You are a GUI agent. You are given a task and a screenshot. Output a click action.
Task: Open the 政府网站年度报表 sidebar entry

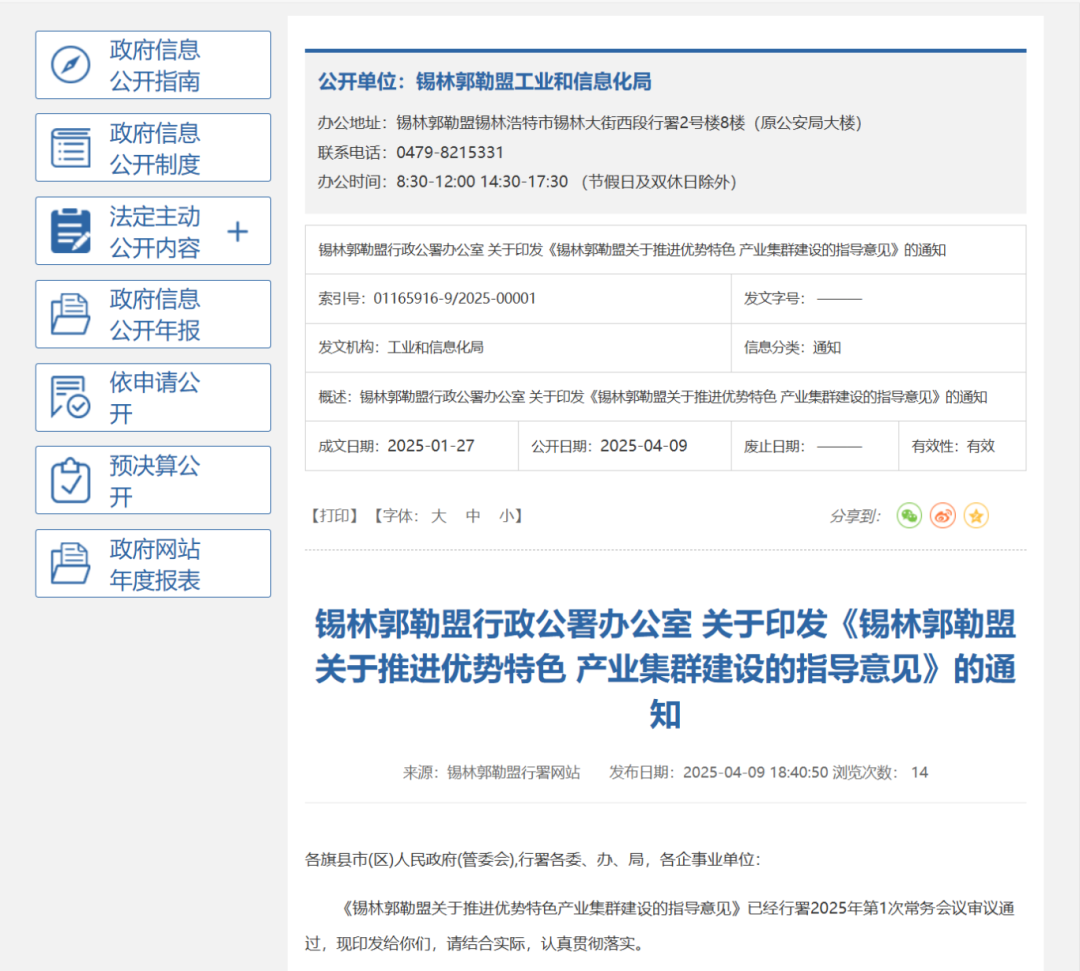(155, 563)
